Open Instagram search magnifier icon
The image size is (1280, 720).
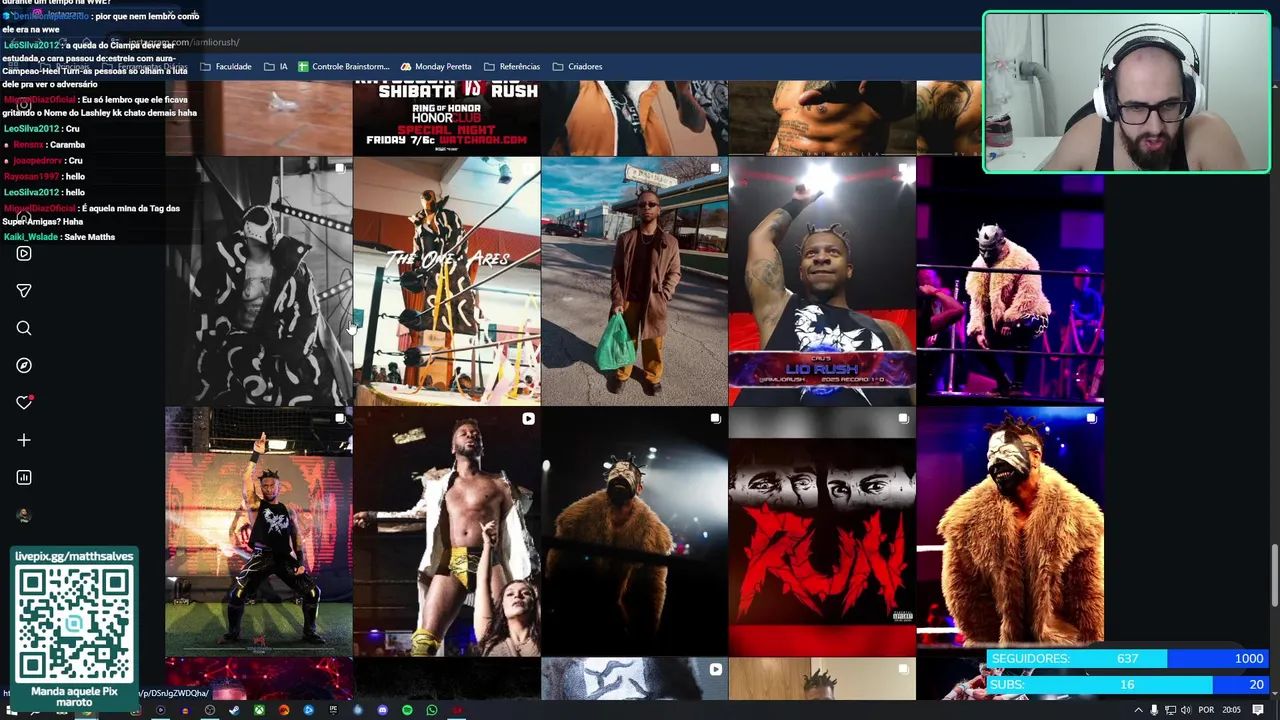[x=24, y=328]
